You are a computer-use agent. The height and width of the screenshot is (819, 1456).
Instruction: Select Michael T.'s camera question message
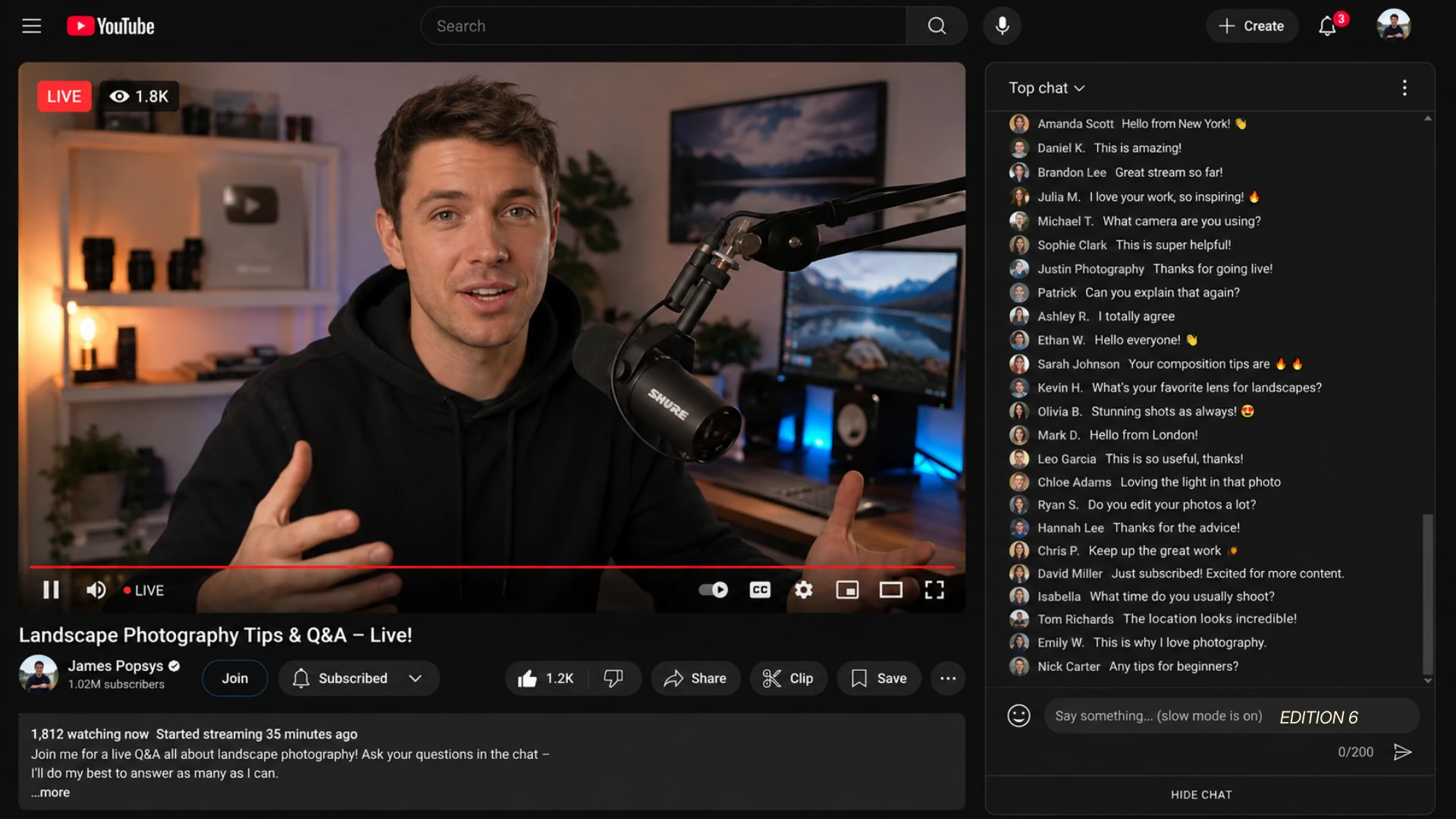1181,221
